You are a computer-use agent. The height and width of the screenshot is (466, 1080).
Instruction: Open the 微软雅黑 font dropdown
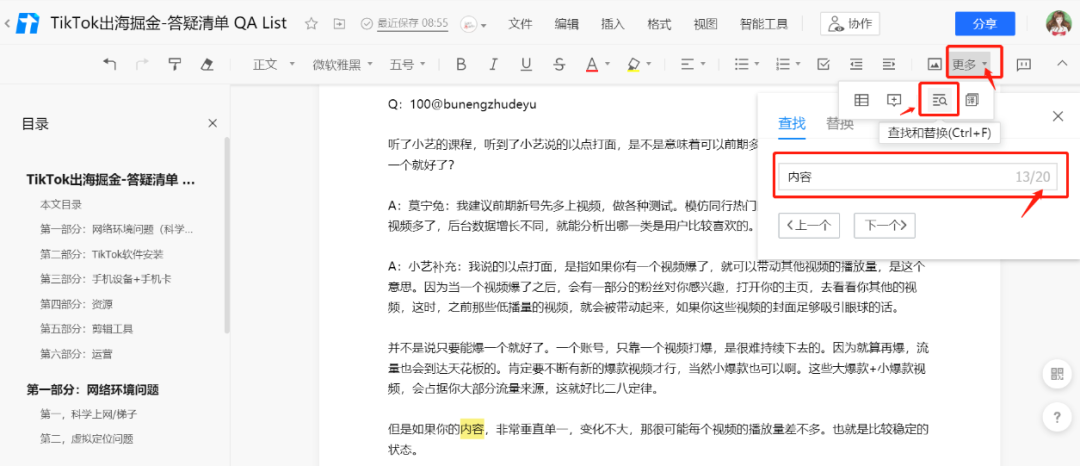click(342, 64)
